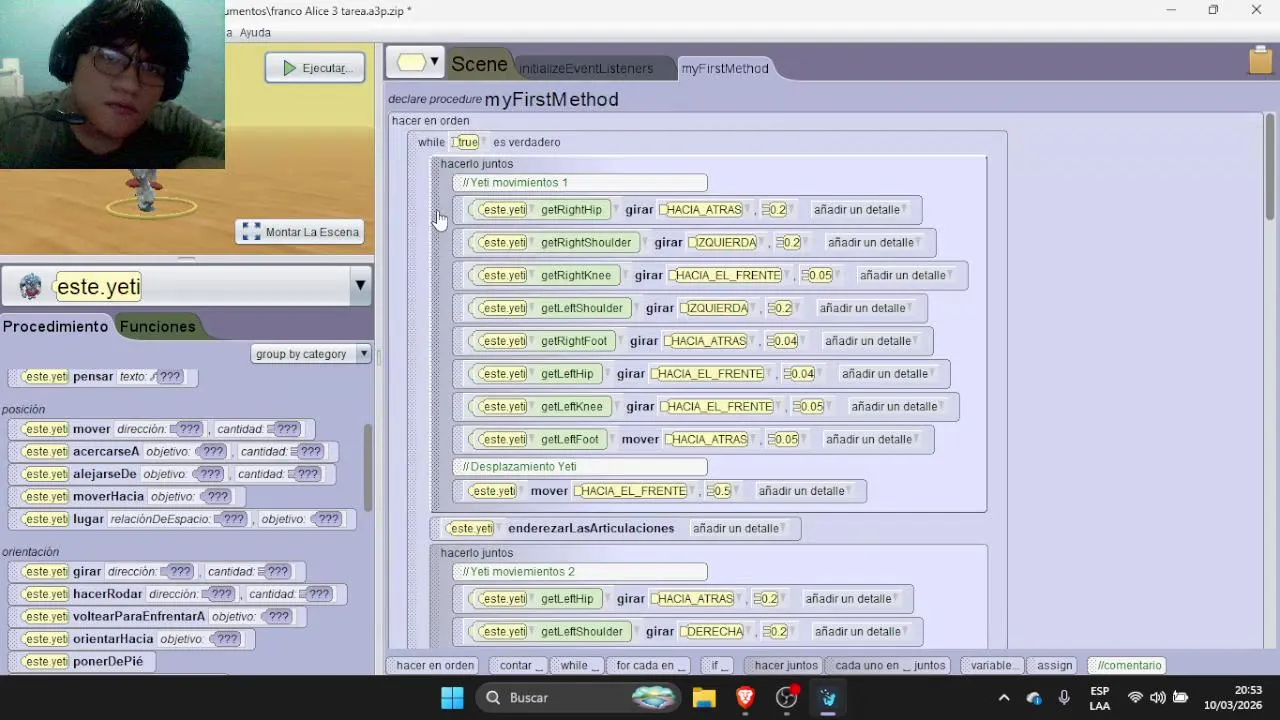Open the ESP LAA language switcher
The width and height of the screenshot is (1280, 720).
point(1100,698)
